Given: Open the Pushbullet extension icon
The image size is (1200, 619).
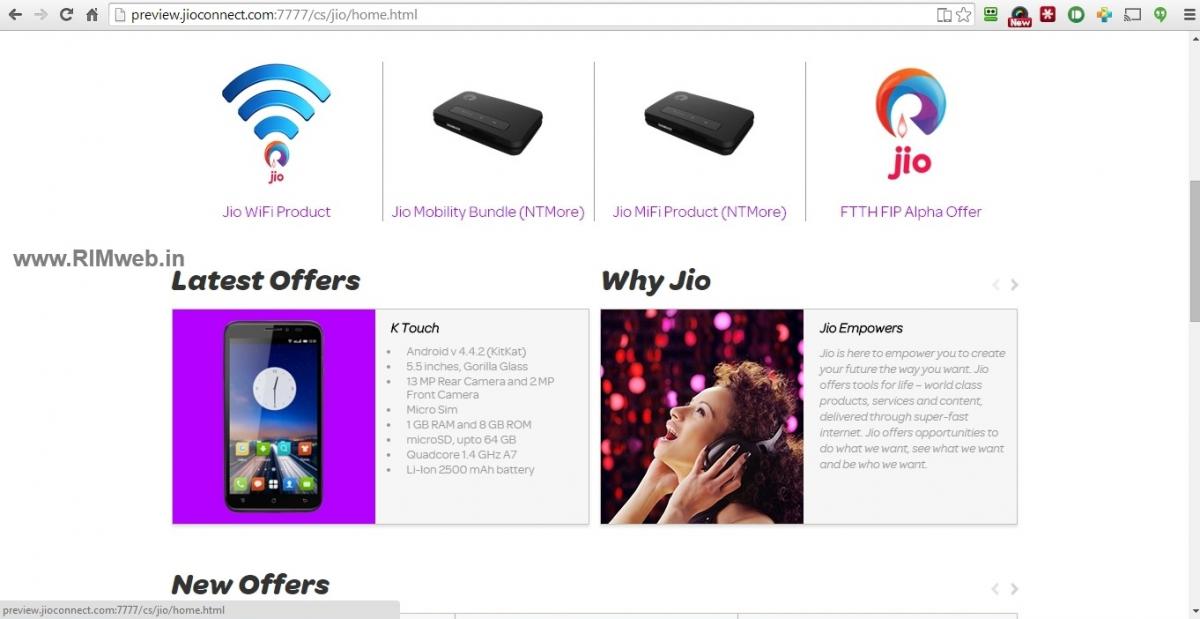Looking at the screenshot, I should click(x=1076, y=15).
